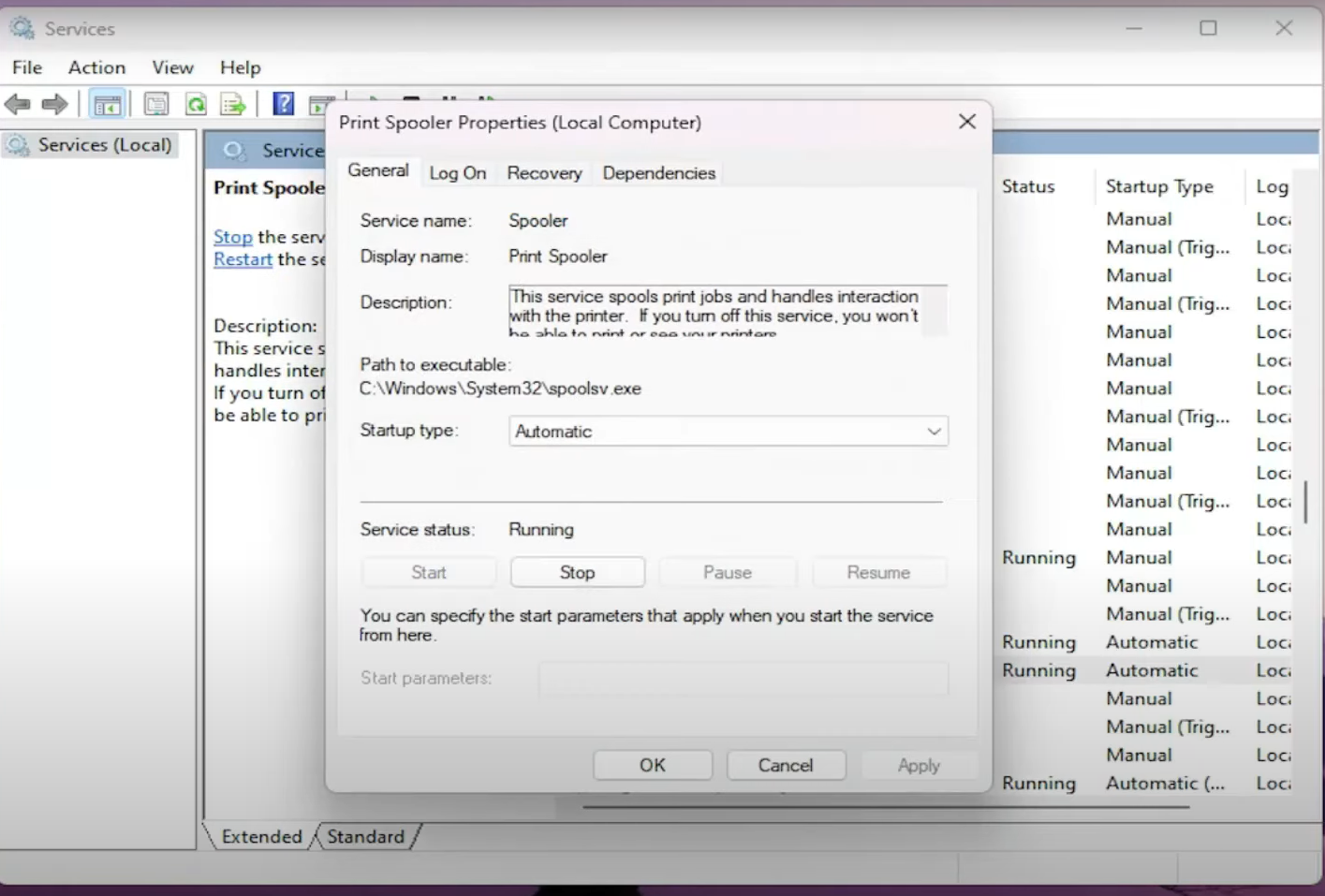Stop the Print Spooler service
Viewport: 1325px width, 896px height.
click(x=577, y=571)
